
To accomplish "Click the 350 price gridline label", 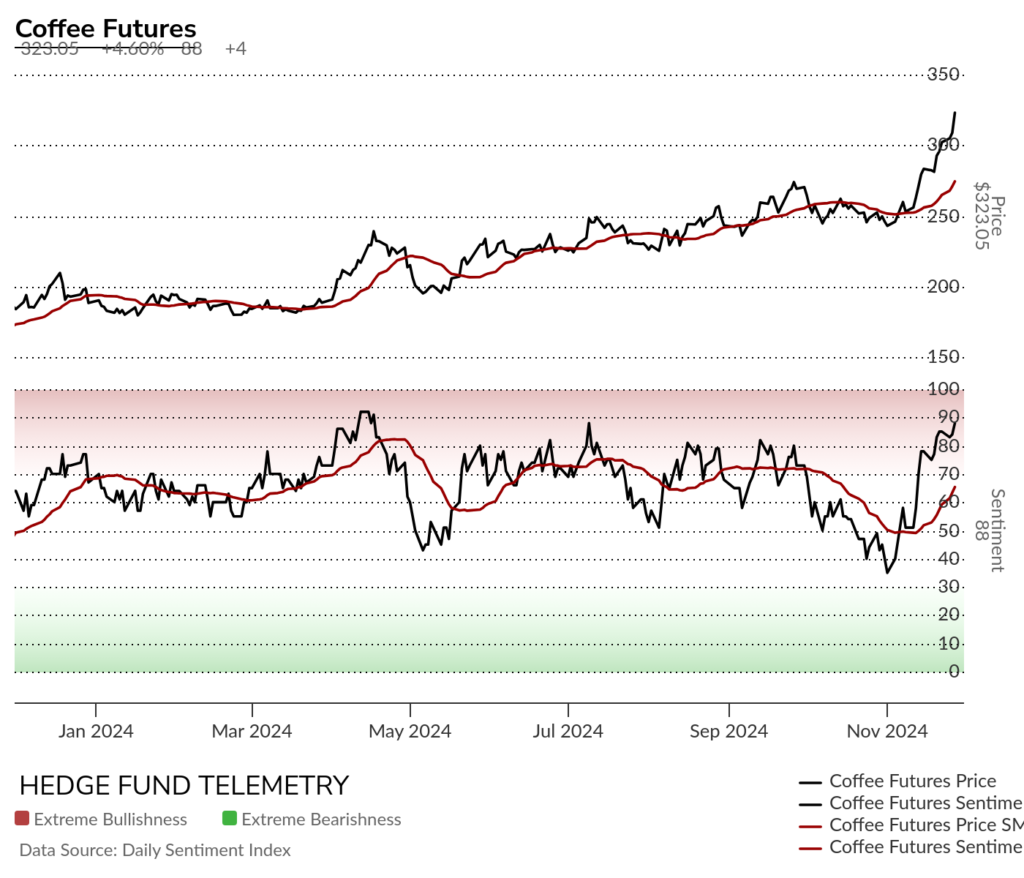I will pos(943,74).
